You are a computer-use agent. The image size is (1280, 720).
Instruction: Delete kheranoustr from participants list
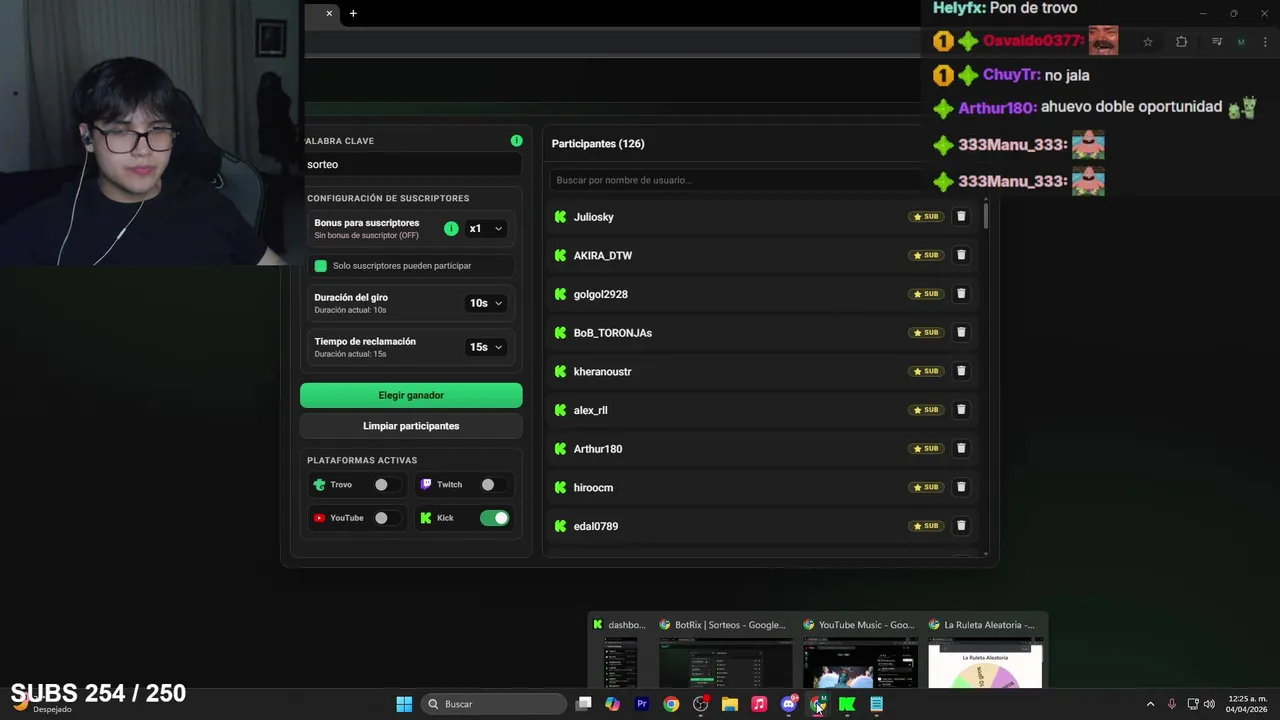point(961,371)
